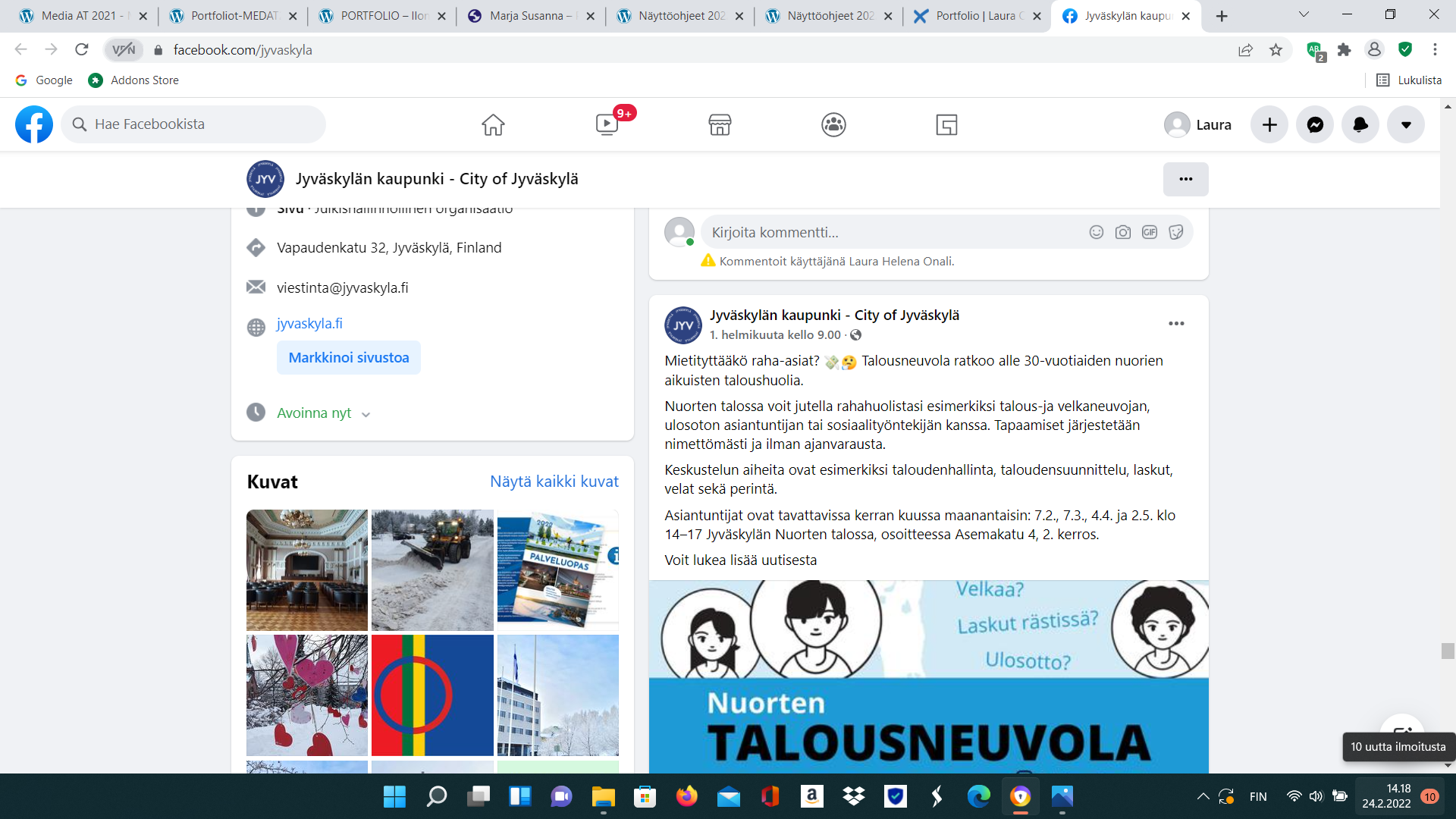Viewport: 1456px width, 819px height.
Task: Open browser extensions puzzle icon
Action: [x=1344, y=50]
